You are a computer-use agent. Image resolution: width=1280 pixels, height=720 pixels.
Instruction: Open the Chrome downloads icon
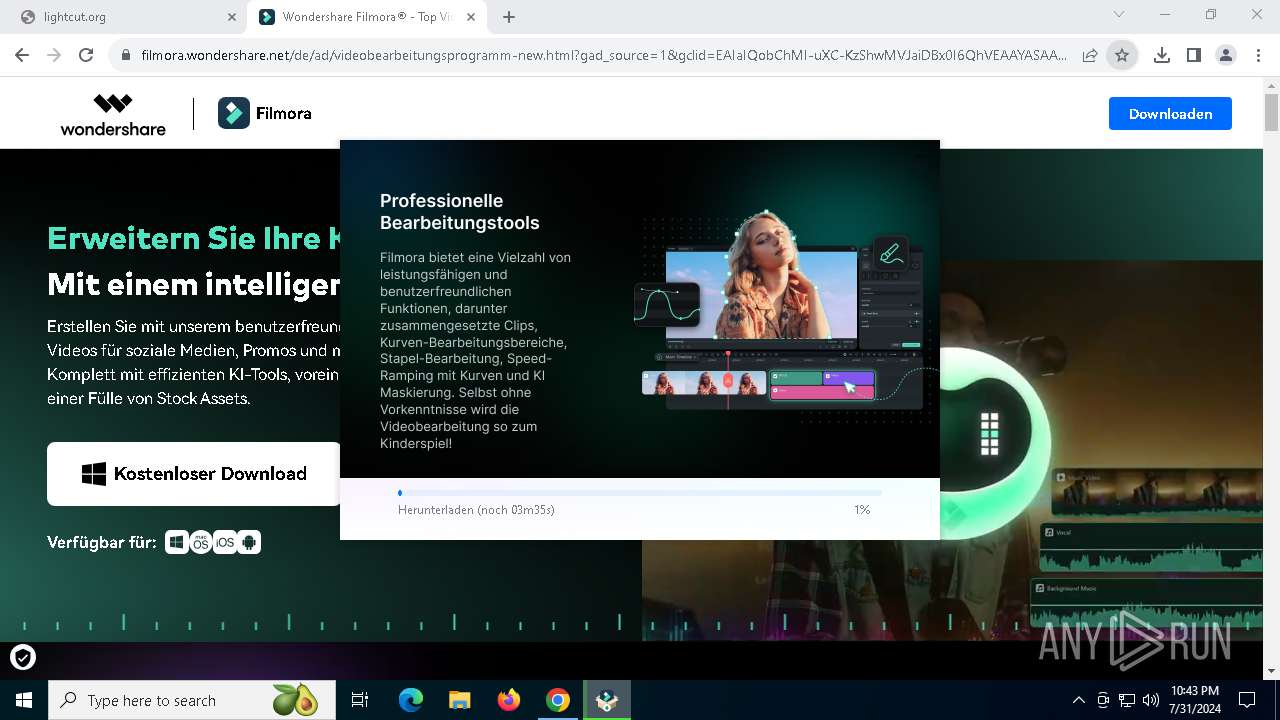tap(1162, 56)
